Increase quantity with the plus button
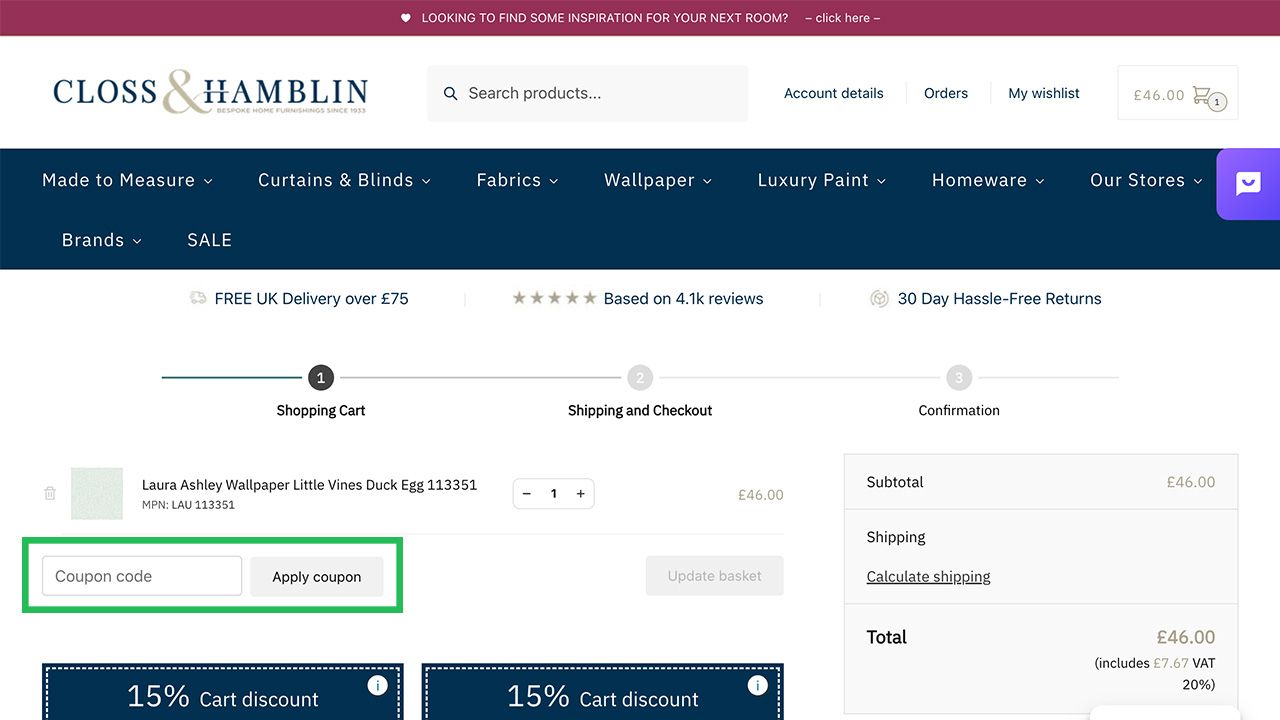The image size is (1280, 720). [x=580, y=494]
